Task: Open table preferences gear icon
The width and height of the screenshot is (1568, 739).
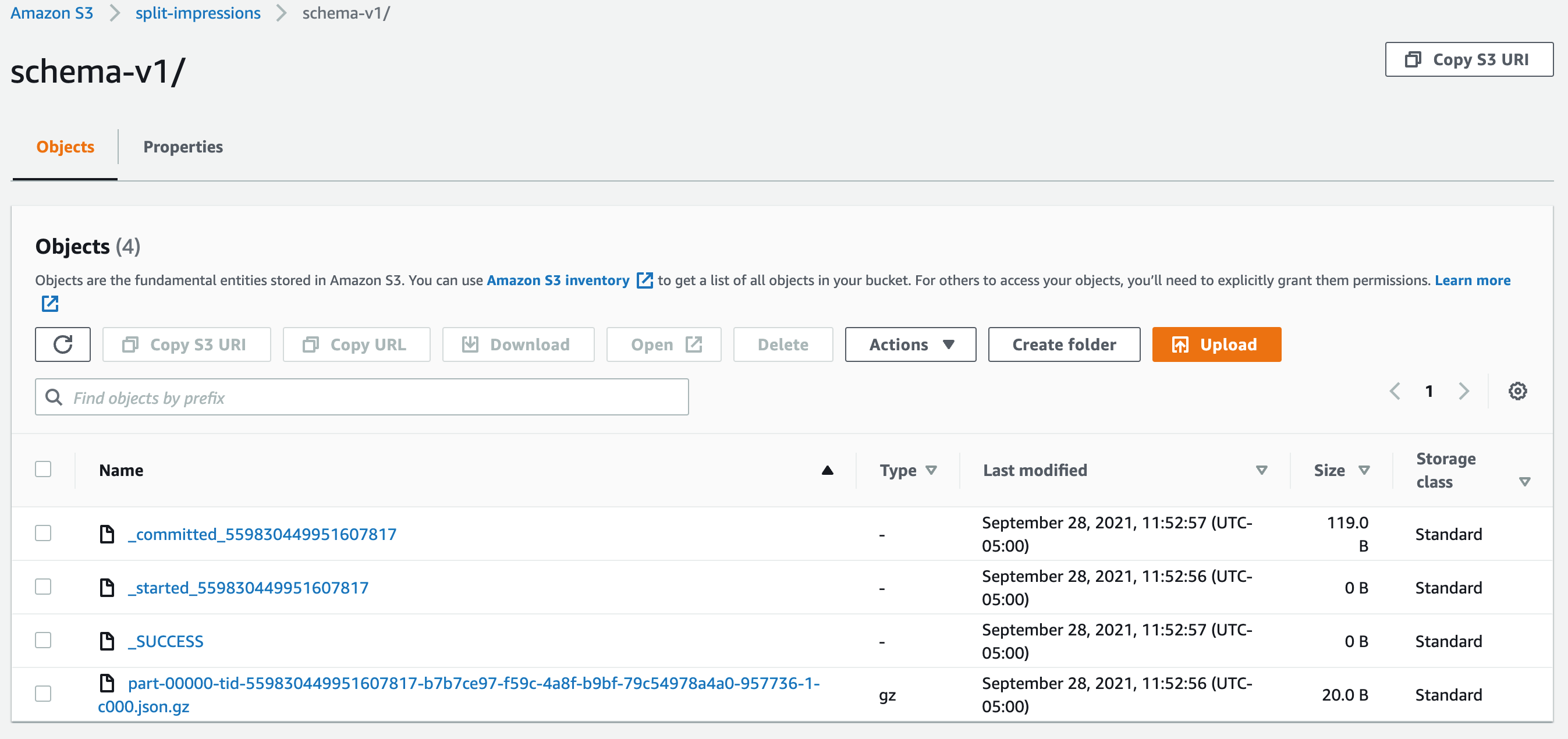Action: [1517, 391]
